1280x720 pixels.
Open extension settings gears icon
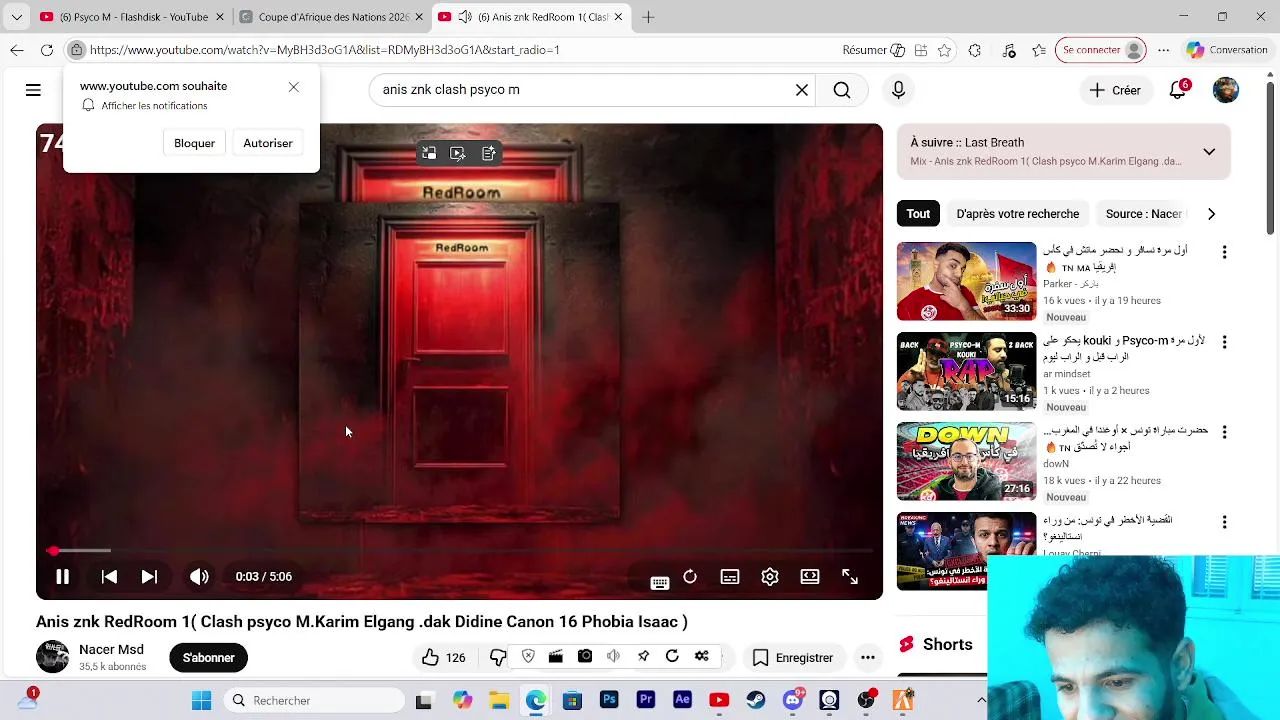(x=702, y=657)
